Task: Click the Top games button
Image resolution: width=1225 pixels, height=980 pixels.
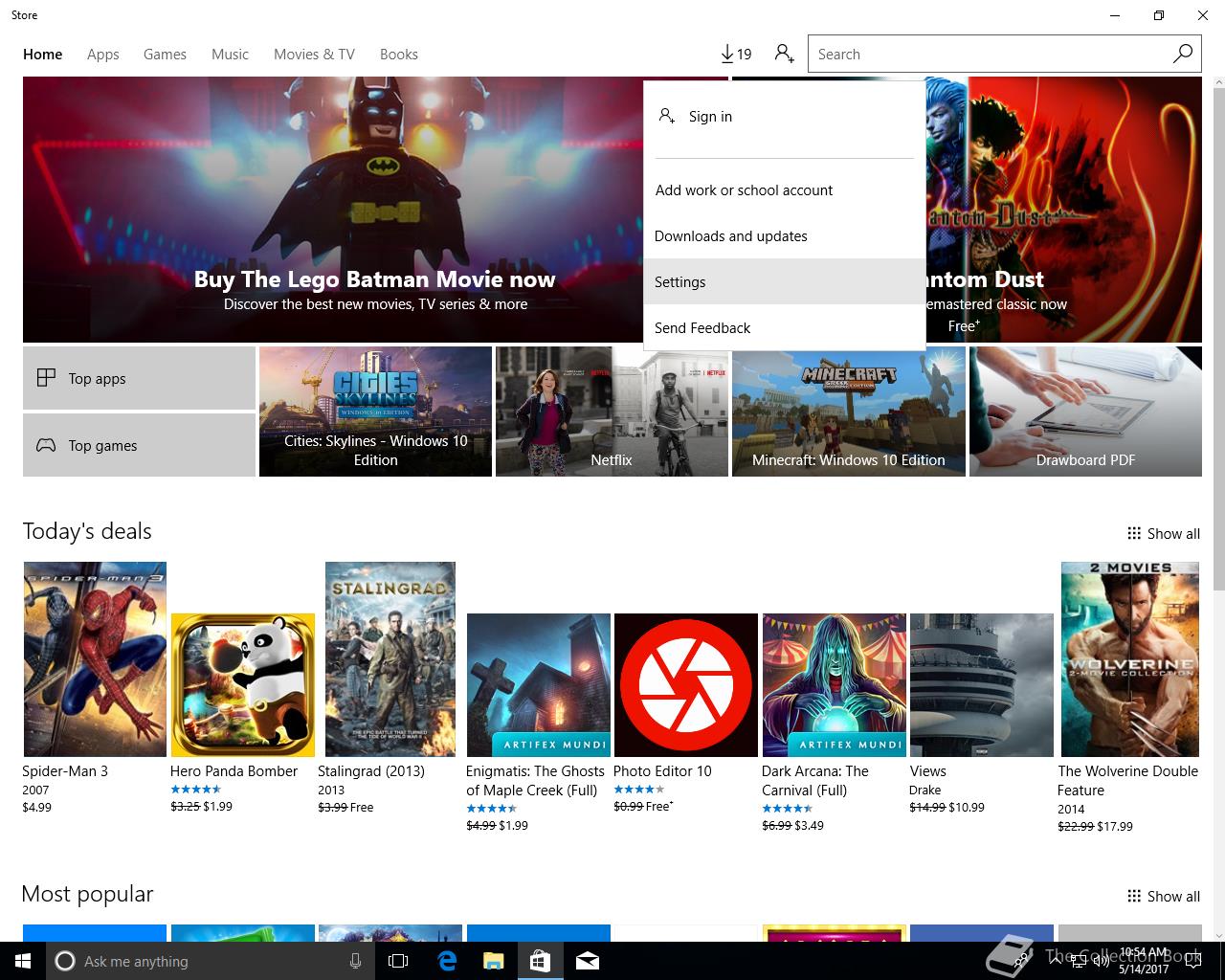Action: click(x=139, y=445)
